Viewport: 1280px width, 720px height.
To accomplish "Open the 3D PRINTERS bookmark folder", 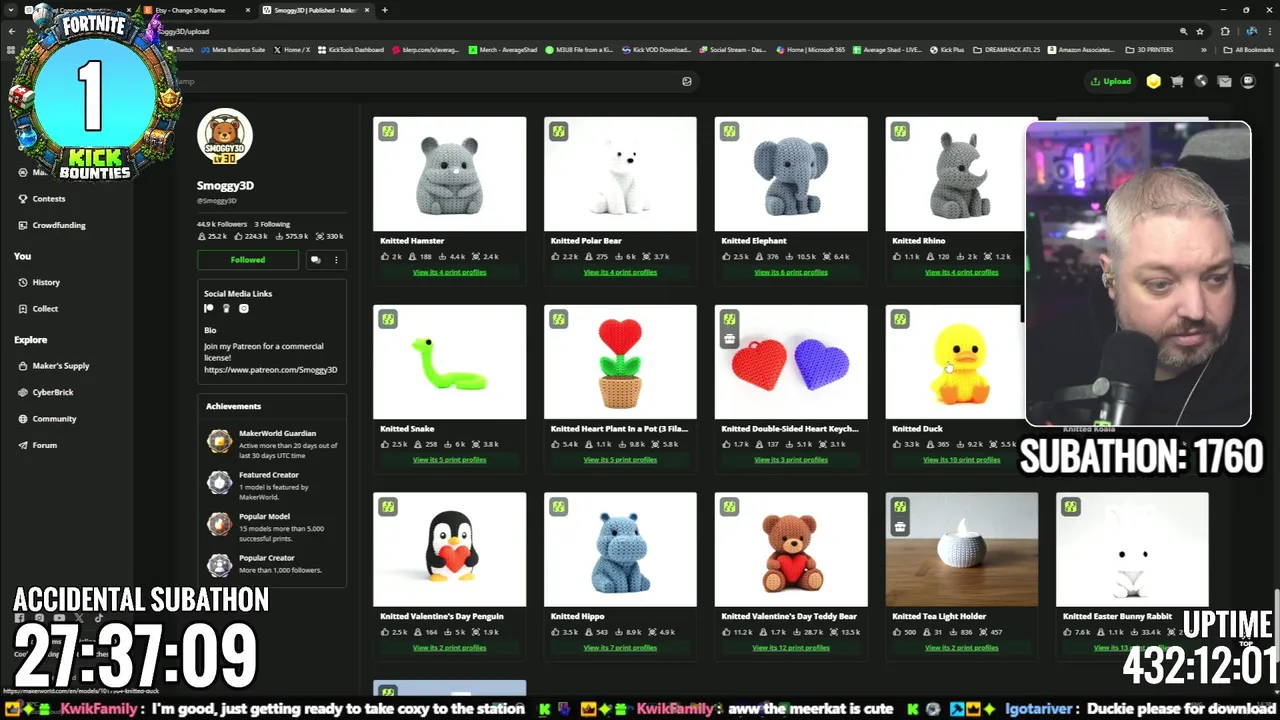I will coord(1149,50).
